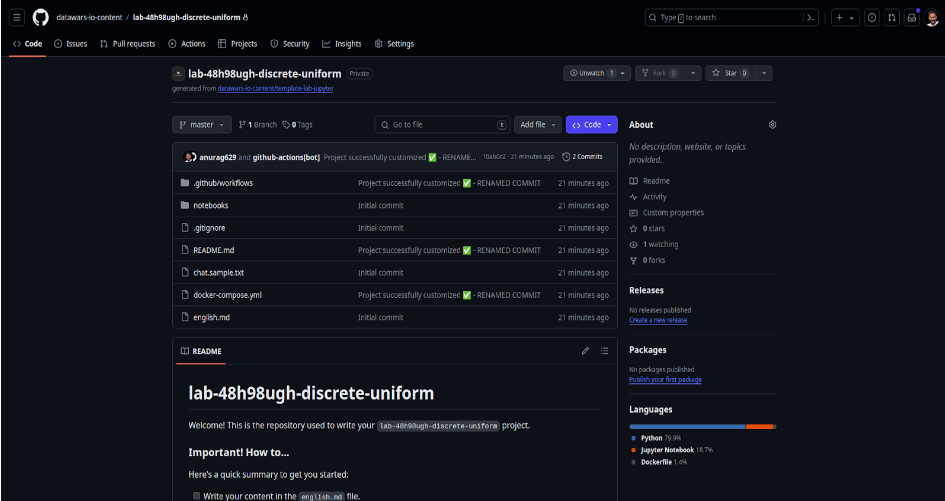Screen dimensions: 945x501
Task: Switch to the Security tab
Action: point(290,44)
